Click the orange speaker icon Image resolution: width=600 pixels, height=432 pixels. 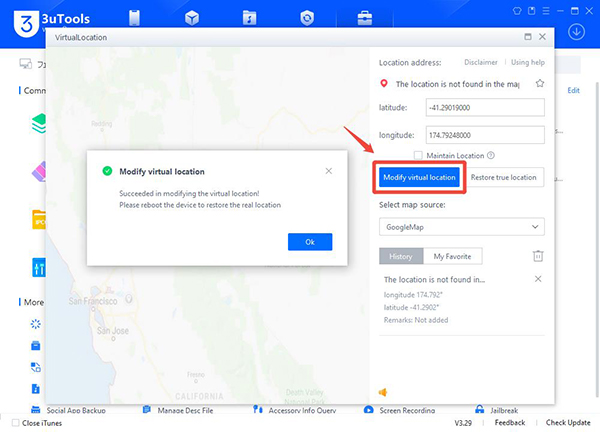(383, 391)
